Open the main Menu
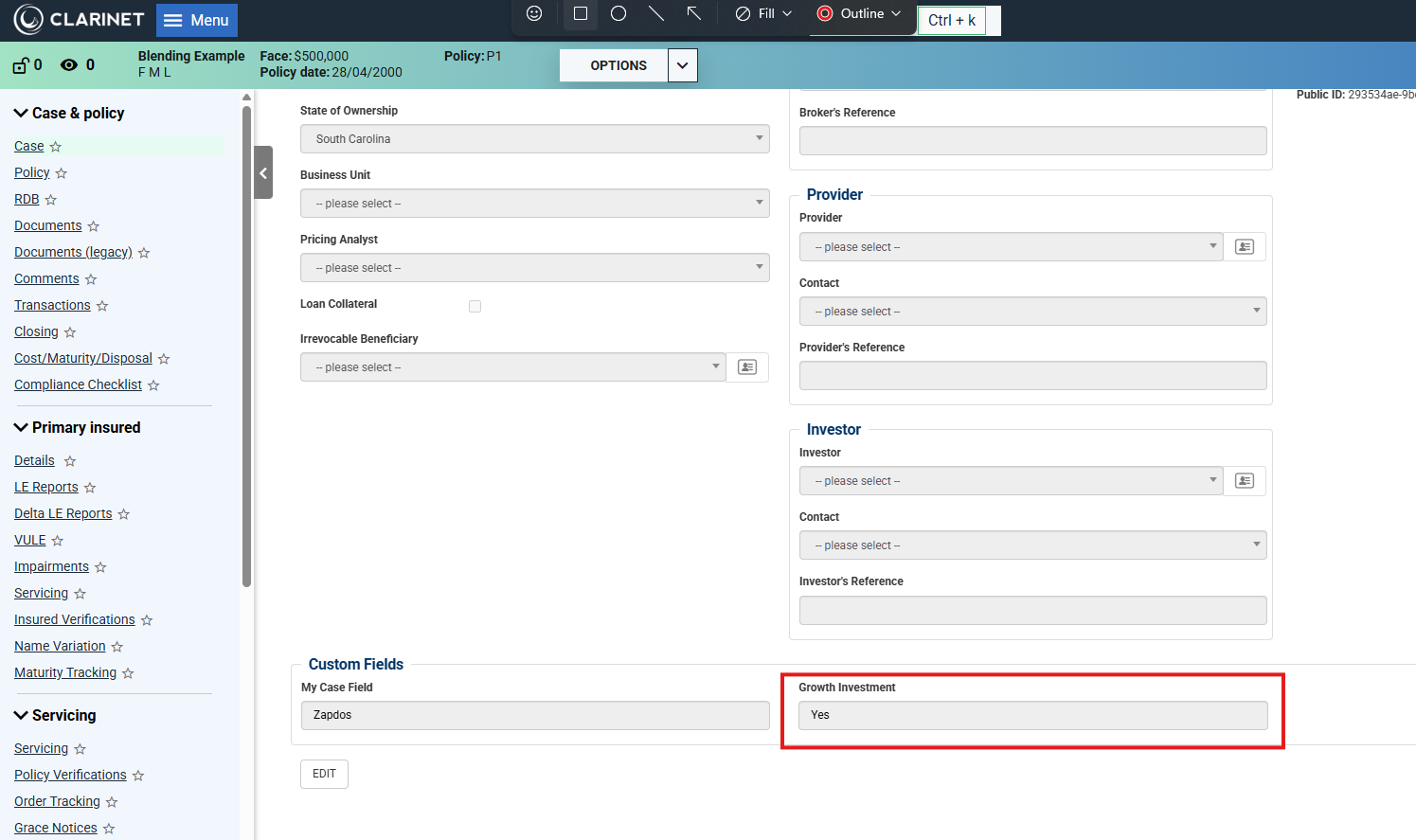 [197, 20]
